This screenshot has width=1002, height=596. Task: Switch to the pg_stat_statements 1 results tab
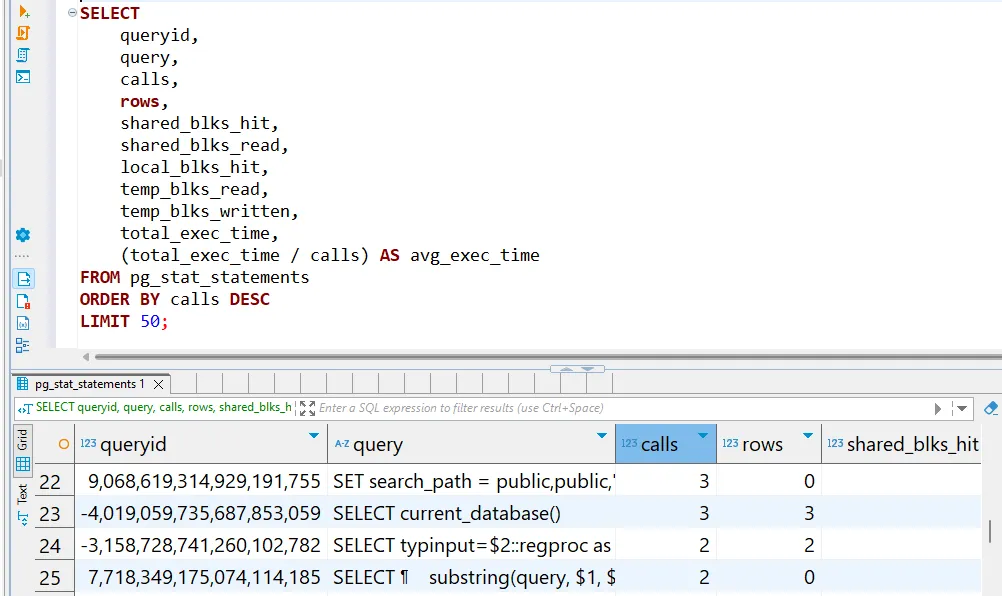coord(89,384)
